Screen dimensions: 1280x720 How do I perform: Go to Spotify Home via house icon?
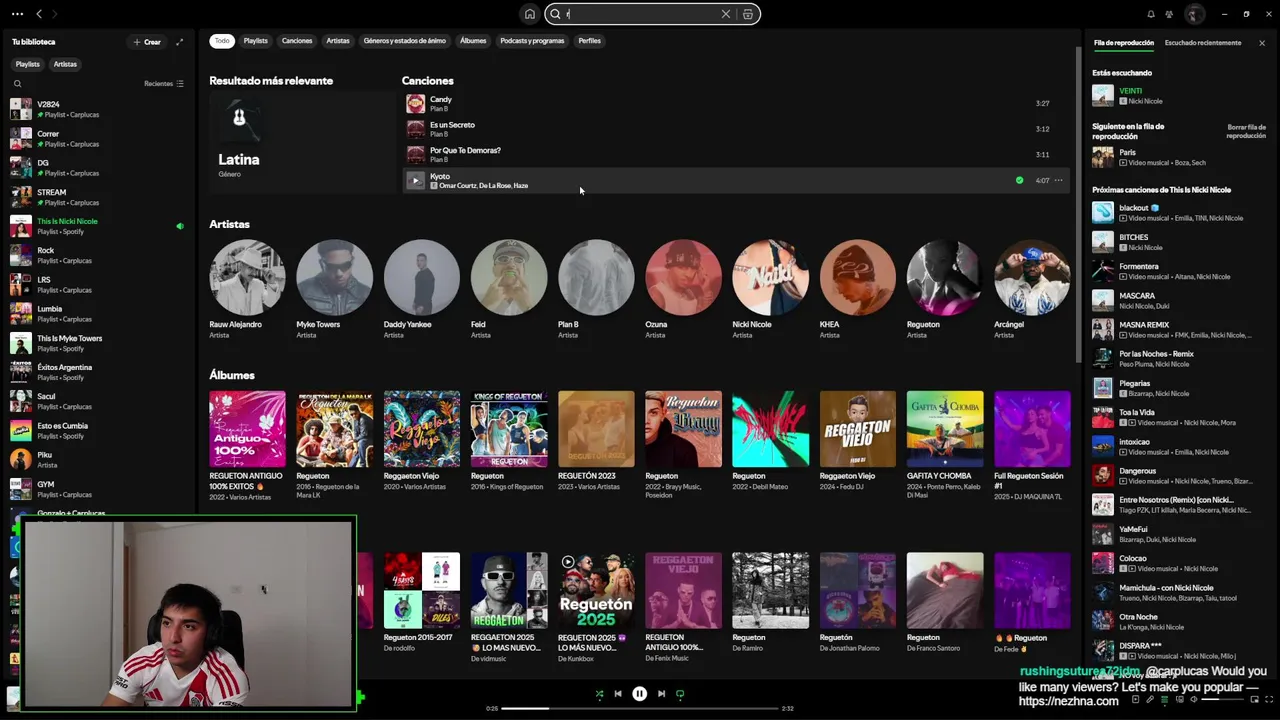coord(529,14)
